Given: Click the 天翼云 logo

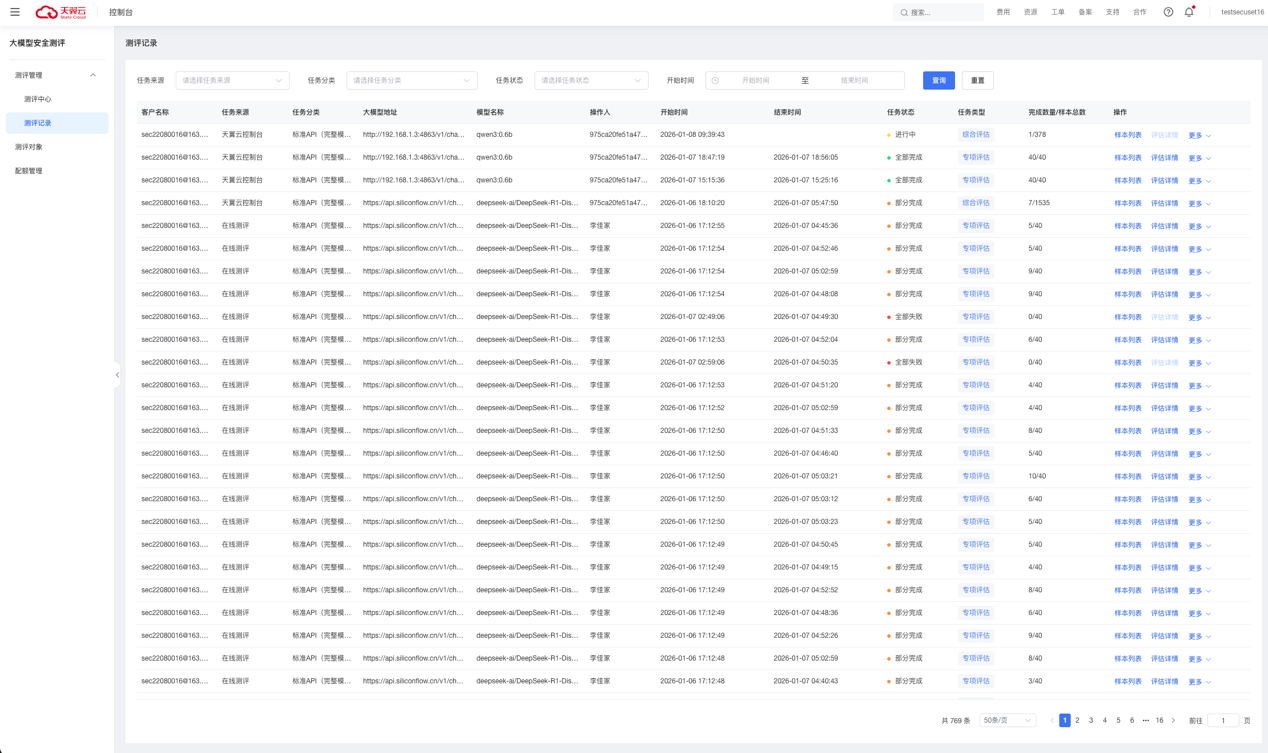Looking at the screenshot, I should [61, 12].
